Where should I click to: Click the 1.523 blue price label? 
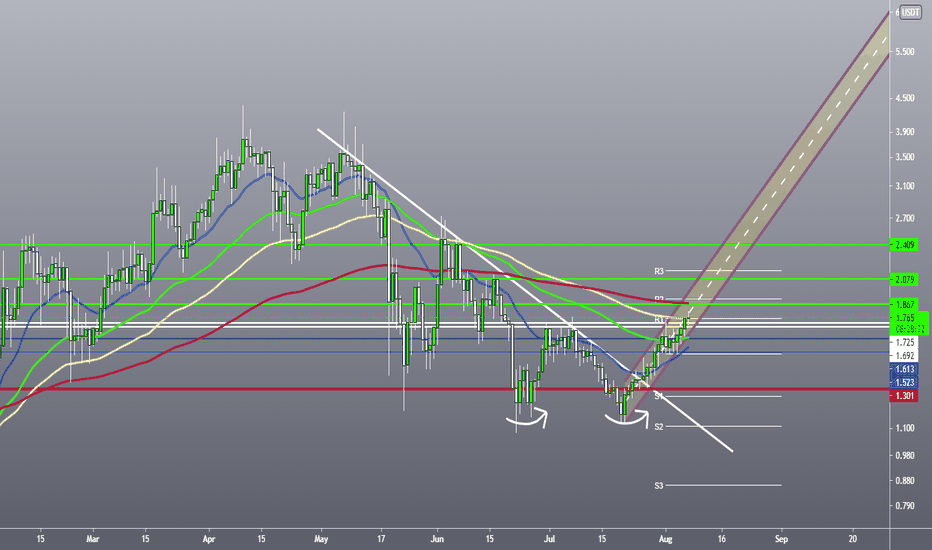coord(903,382)
